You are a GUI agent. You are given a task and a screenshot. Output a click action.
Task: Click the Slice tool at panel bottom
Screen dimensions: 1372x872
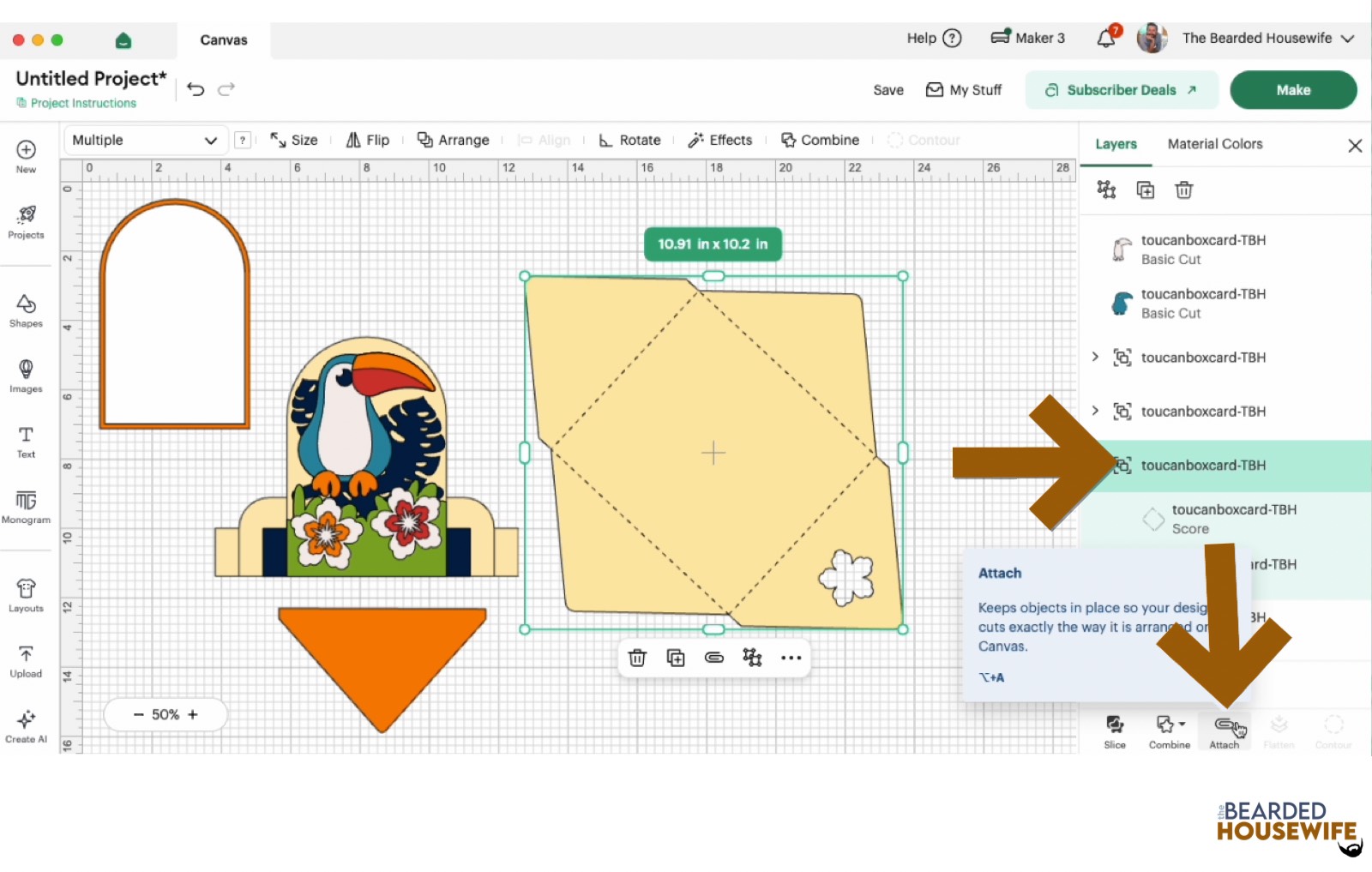click(x=1115, y=731)
